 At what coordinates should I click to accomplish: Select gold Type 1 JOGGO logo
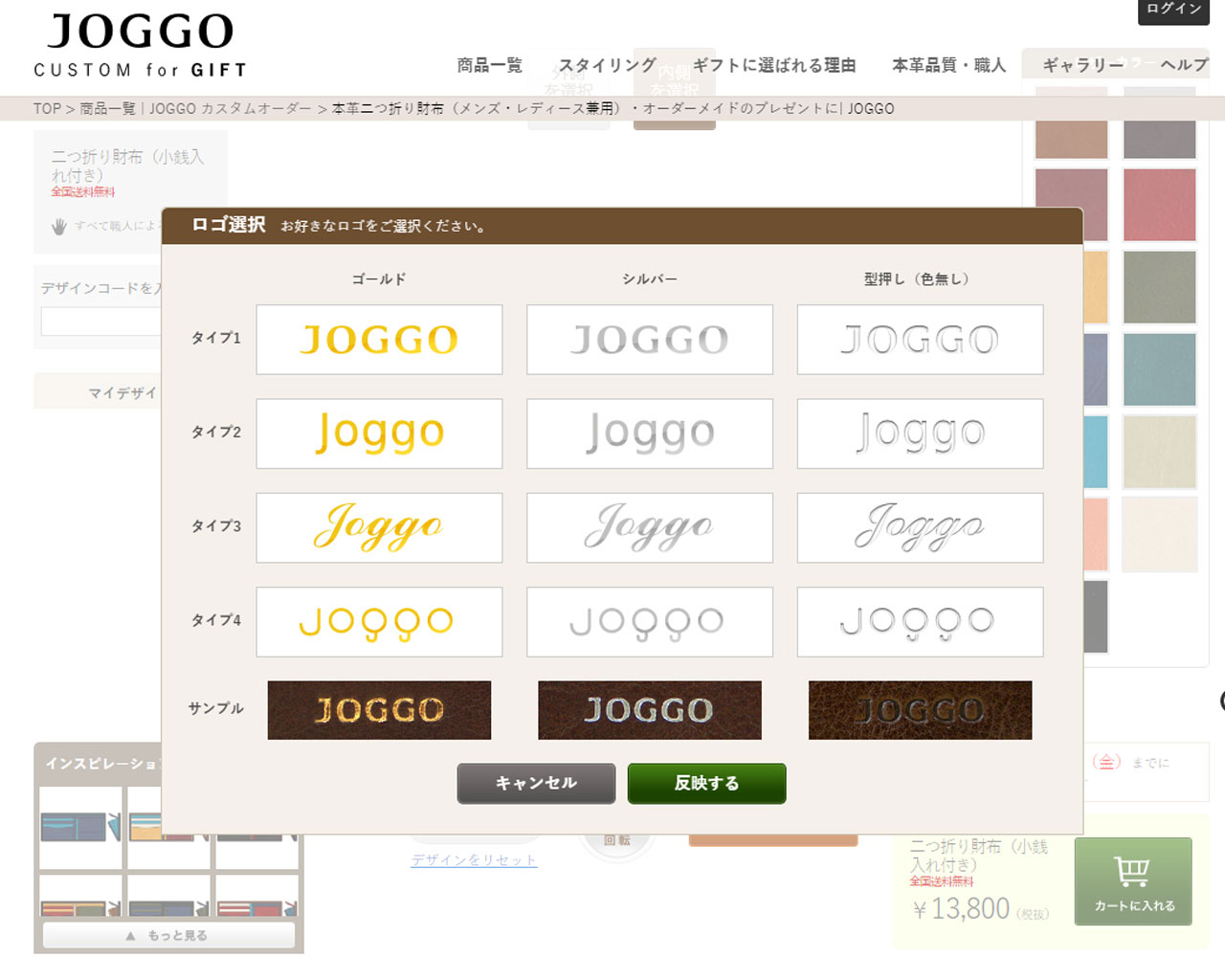pyautogui.click(x=379, y=340)
